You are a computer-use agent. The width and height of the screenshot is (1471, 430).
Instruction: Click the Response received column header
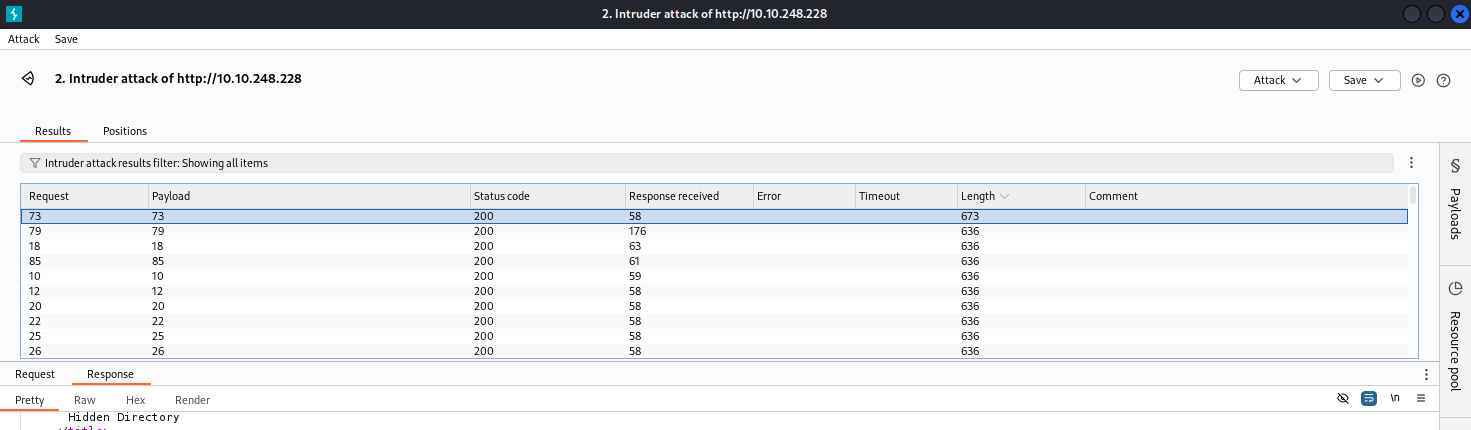689,196
